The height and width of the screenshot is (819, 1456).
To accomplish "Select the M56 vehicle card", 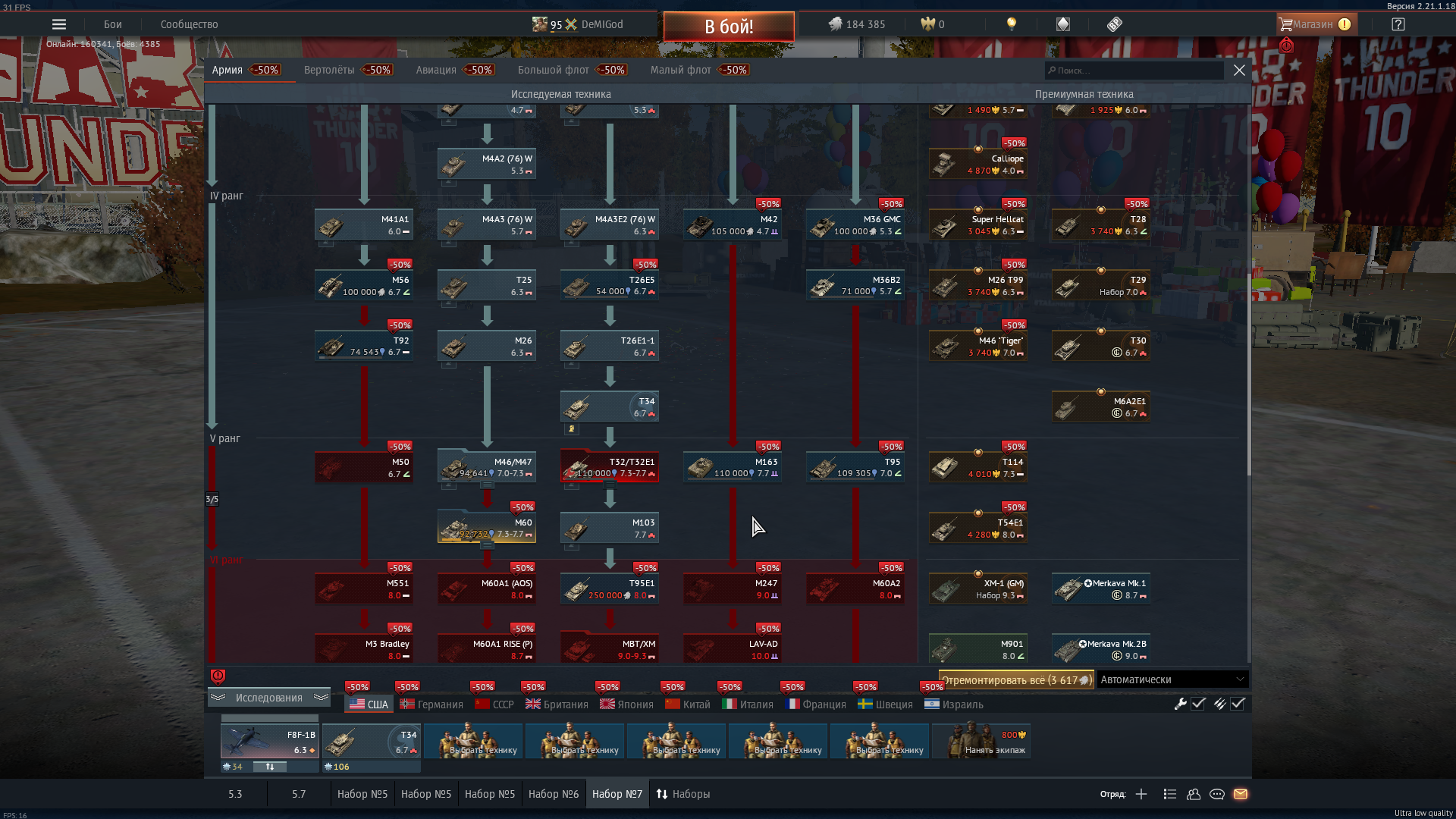I will tap(364, 286).
